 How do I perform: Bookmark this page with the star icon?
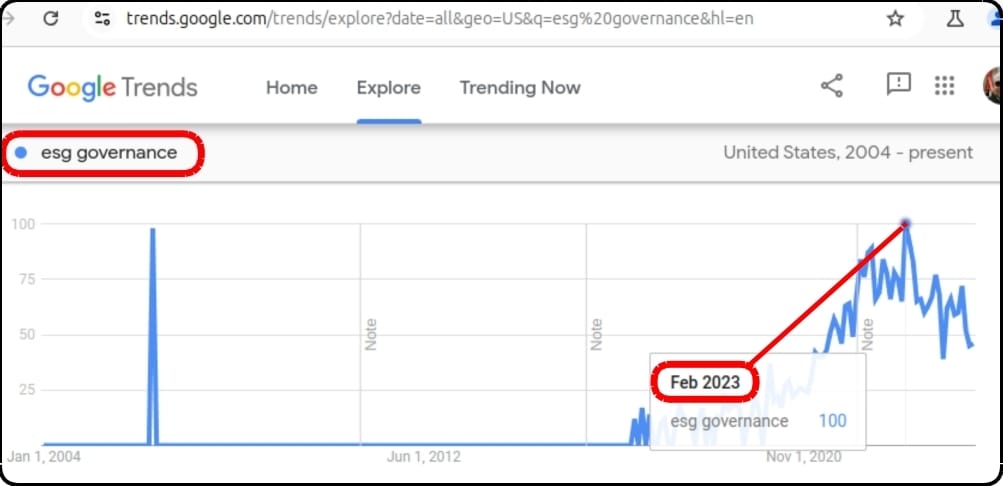[896, 19]
